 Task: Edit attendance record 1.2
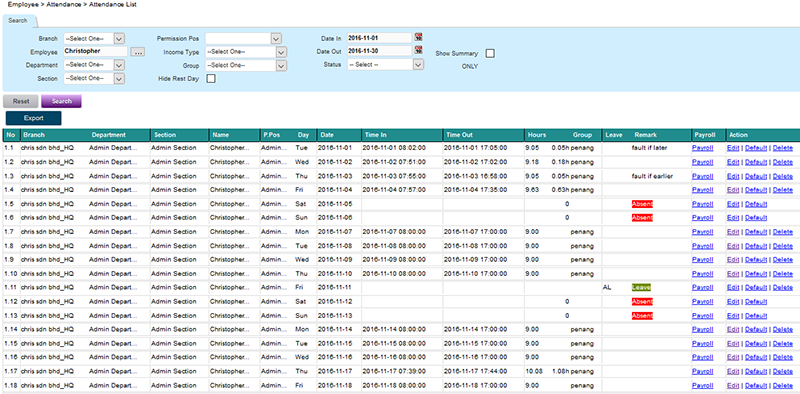(x=733, y=162)
